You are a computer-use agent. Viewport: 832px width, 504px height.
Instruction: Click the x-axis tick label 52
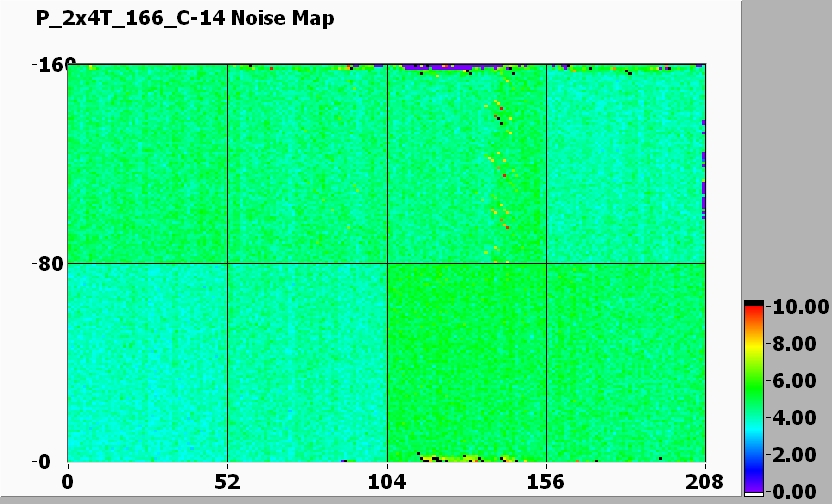(228, 482)
